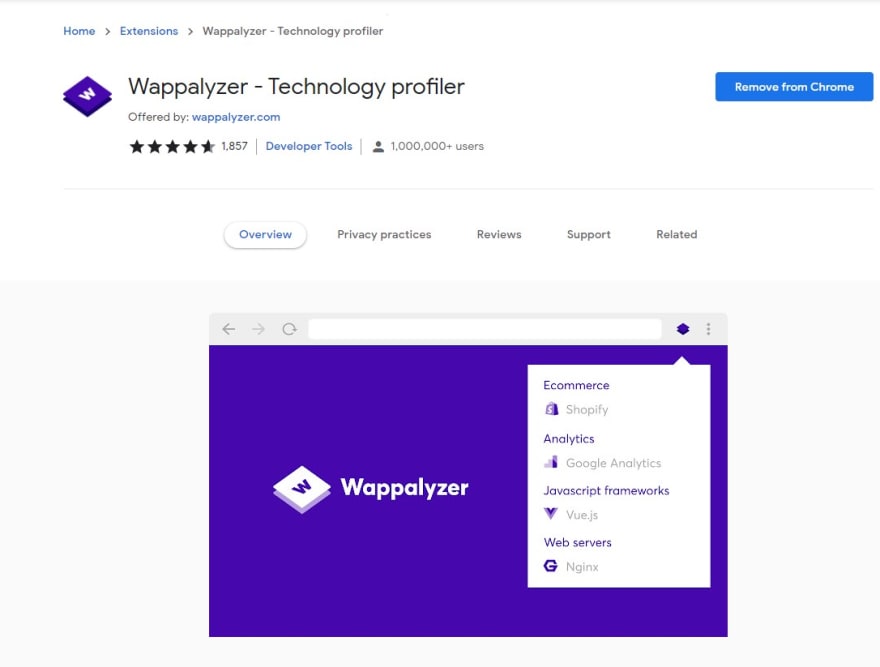Open the Support tab
Screen dimensions: 880x667
tap(589, 235)
